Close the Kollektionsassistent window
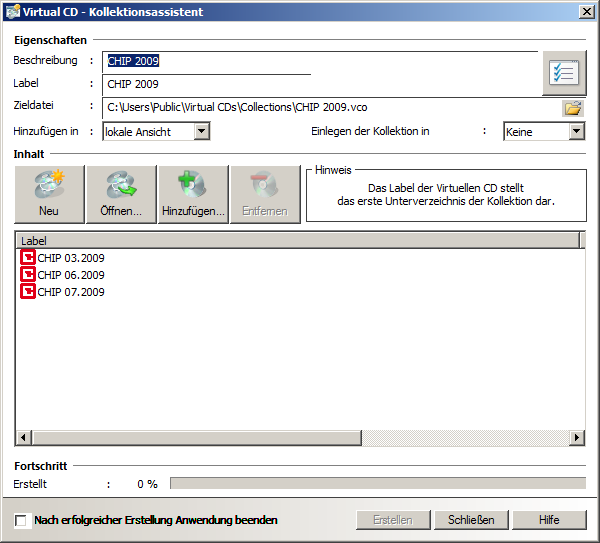The image size is (600, 543). (586, 12)
